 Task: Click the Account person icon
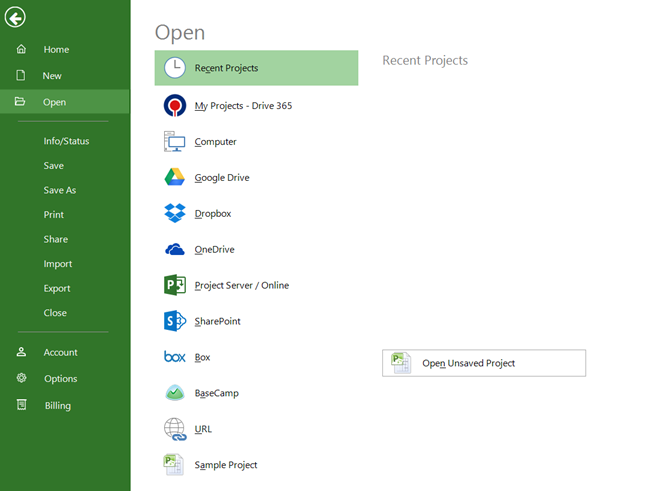tap(21, 352)
